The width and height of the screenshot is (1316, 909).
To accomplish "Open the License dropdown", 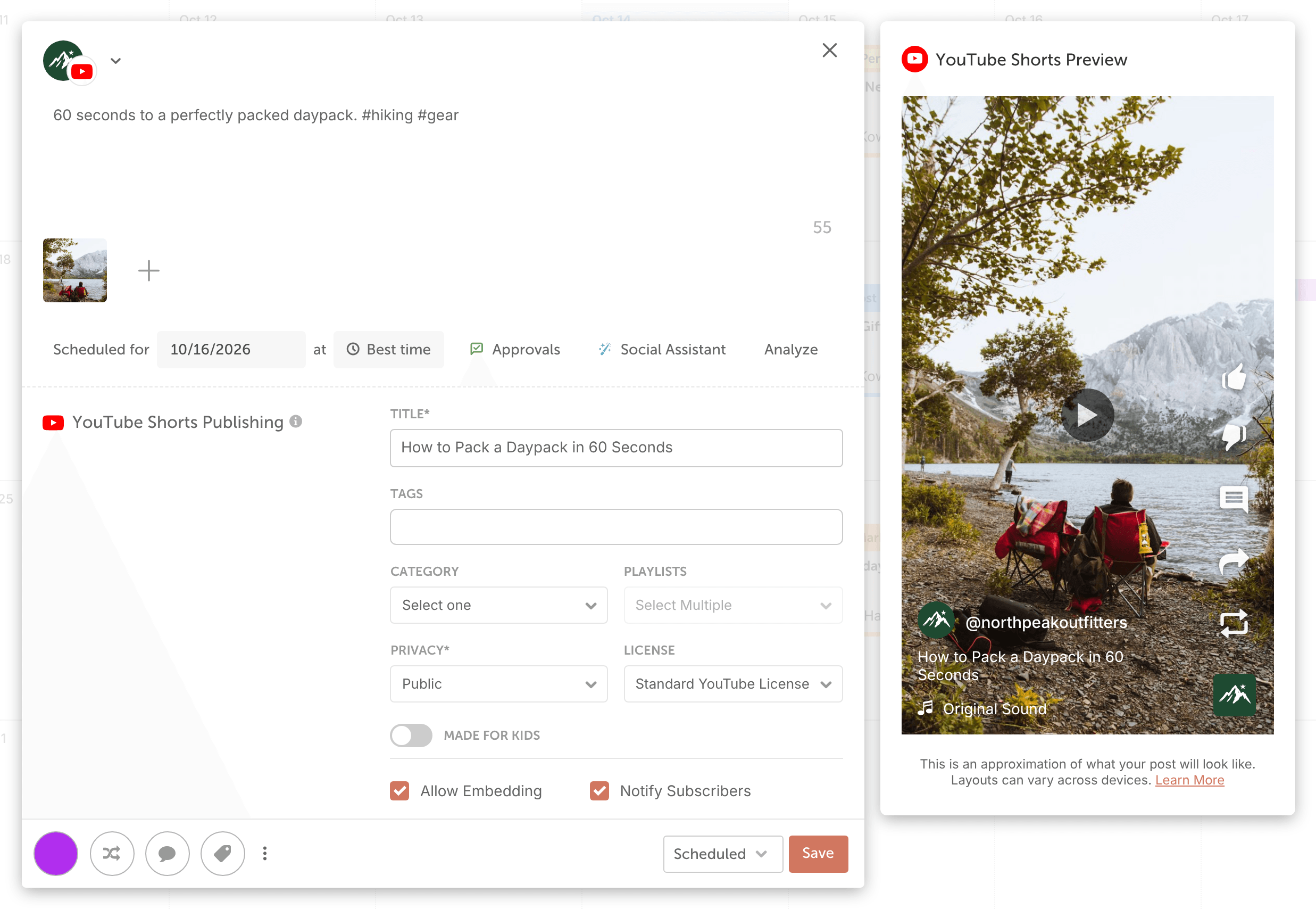I will coord(732,683).
